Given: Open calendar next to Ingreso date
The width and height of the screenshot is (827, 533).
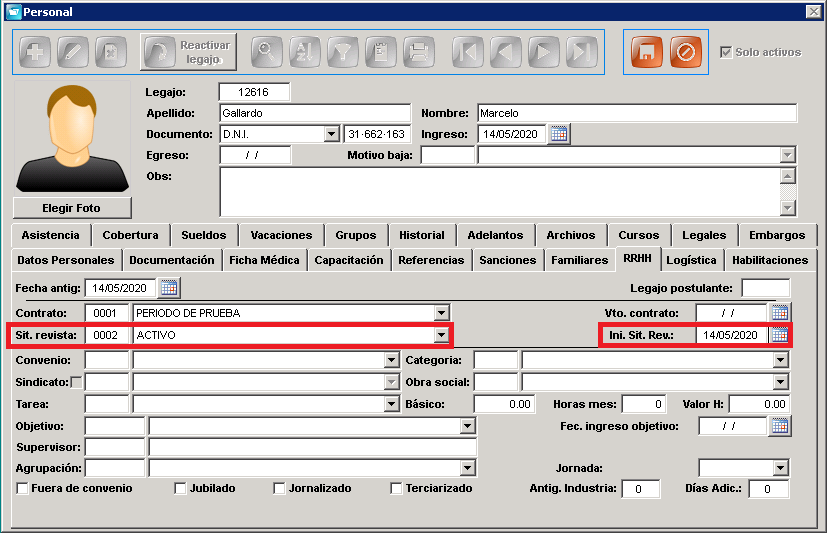Looking at the screenshot, I should 559,134.
